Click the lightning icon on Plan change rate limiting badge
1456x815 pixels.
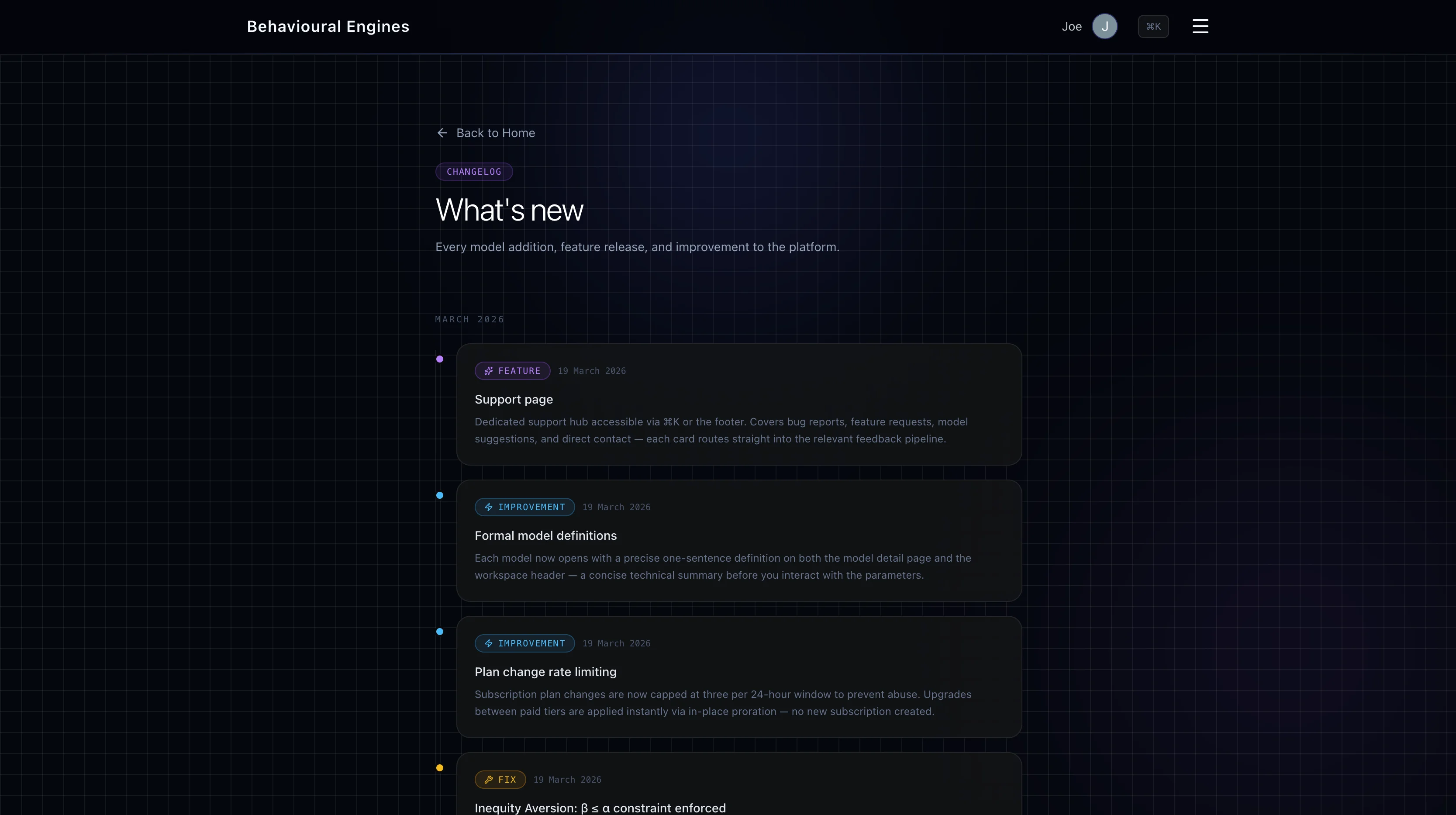click(x=488, y=643)
